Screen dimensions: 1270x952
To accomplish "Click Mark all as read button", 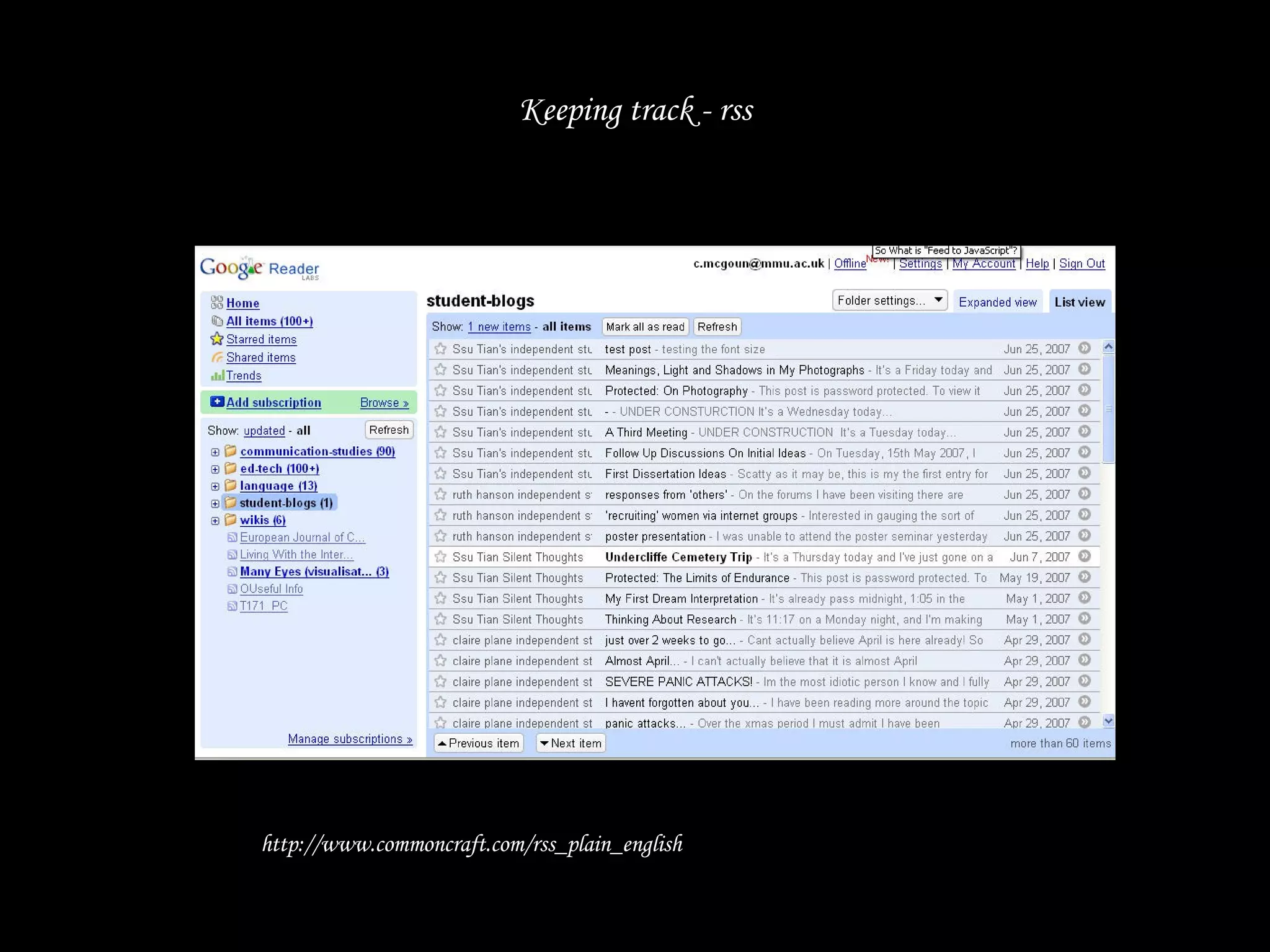I will (x=645, y=327).
